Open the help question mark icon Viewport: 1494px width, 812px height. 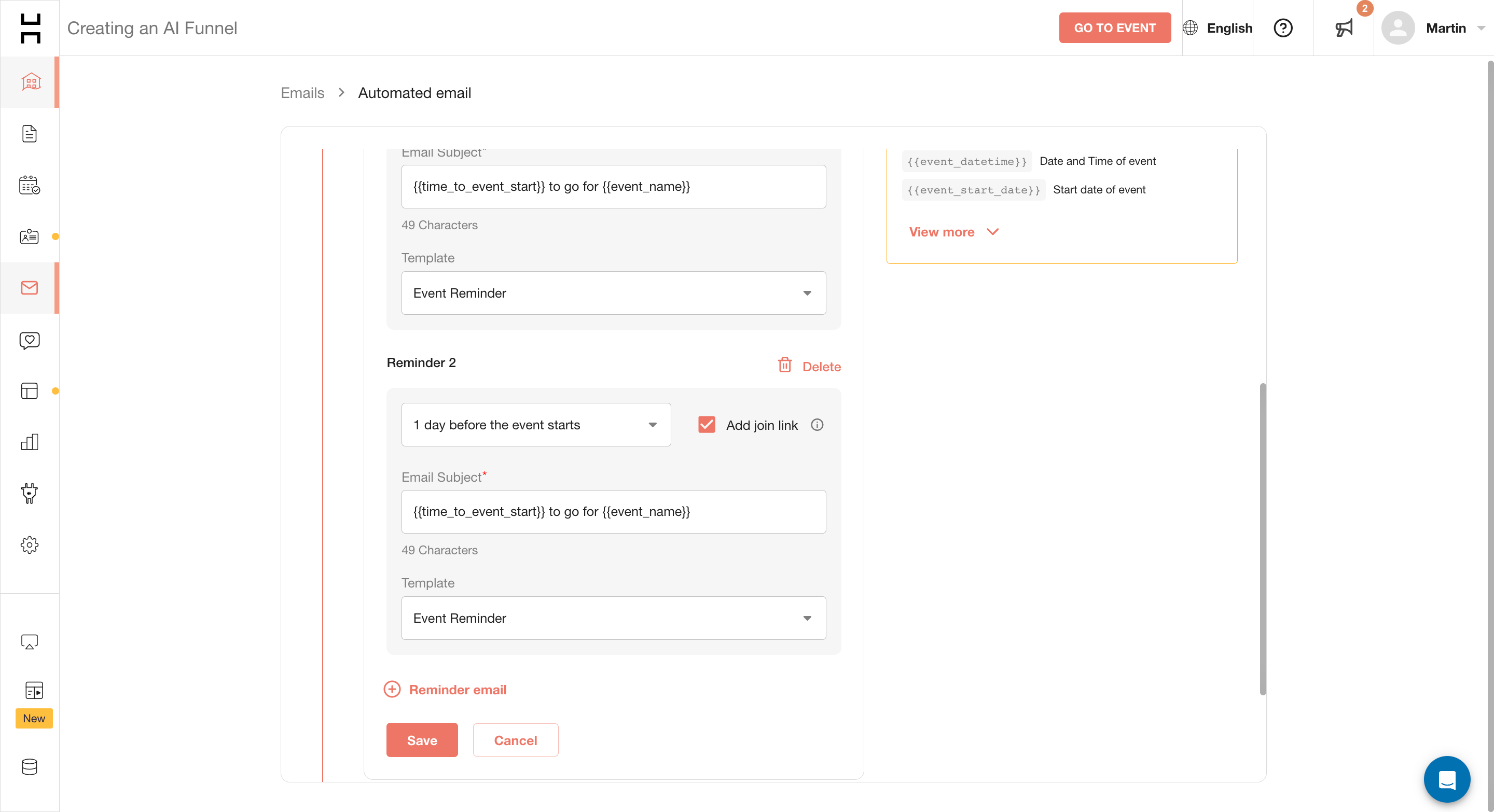(x=1283, y=28)
